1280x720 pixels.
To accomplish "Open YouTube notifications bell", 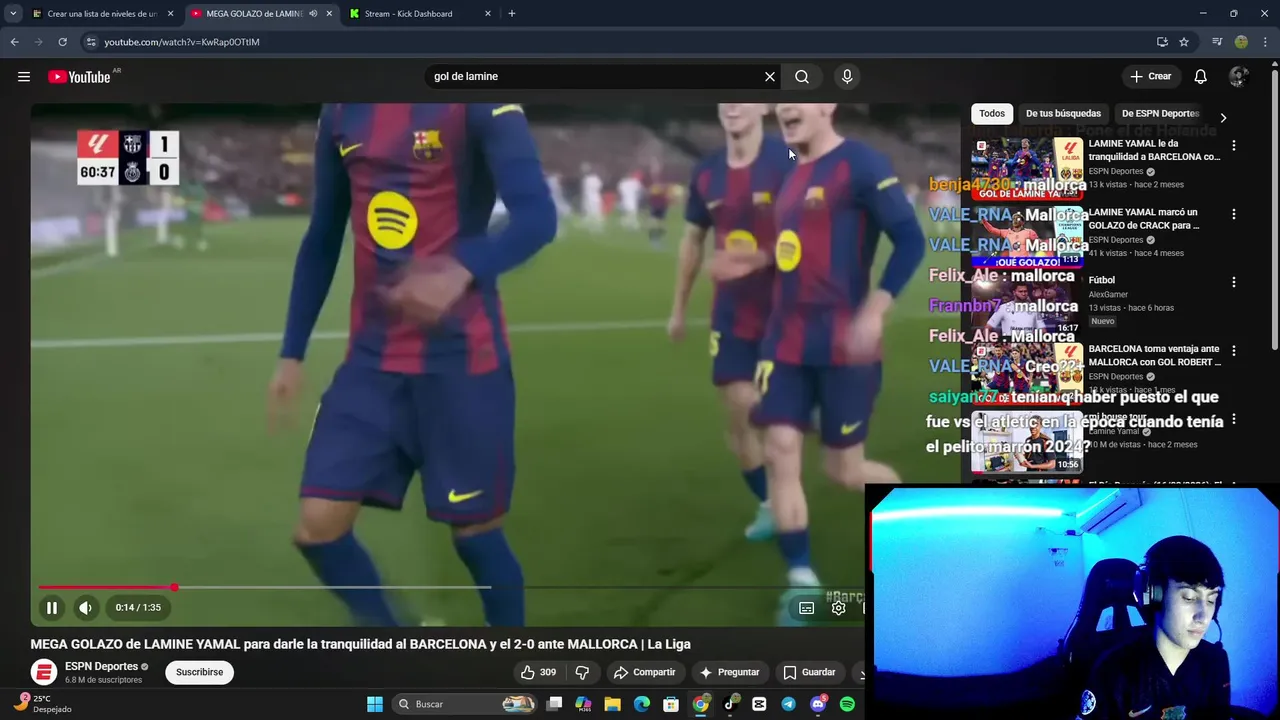I will coord(1201,77).
